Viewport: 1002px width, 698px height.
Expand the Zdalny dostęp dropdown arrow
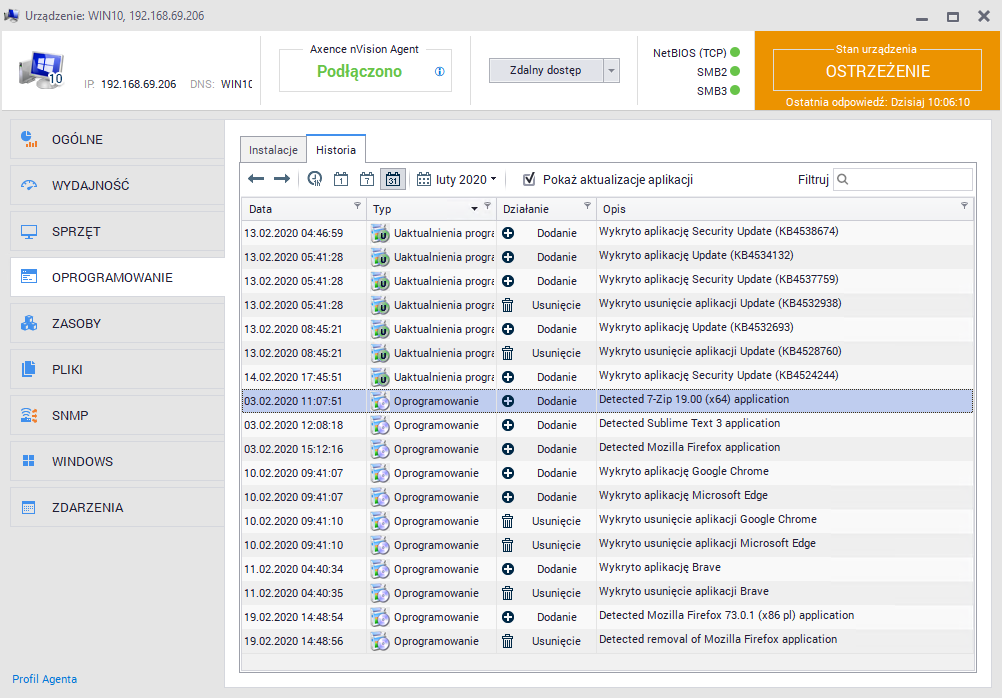(x=612, y=71)
